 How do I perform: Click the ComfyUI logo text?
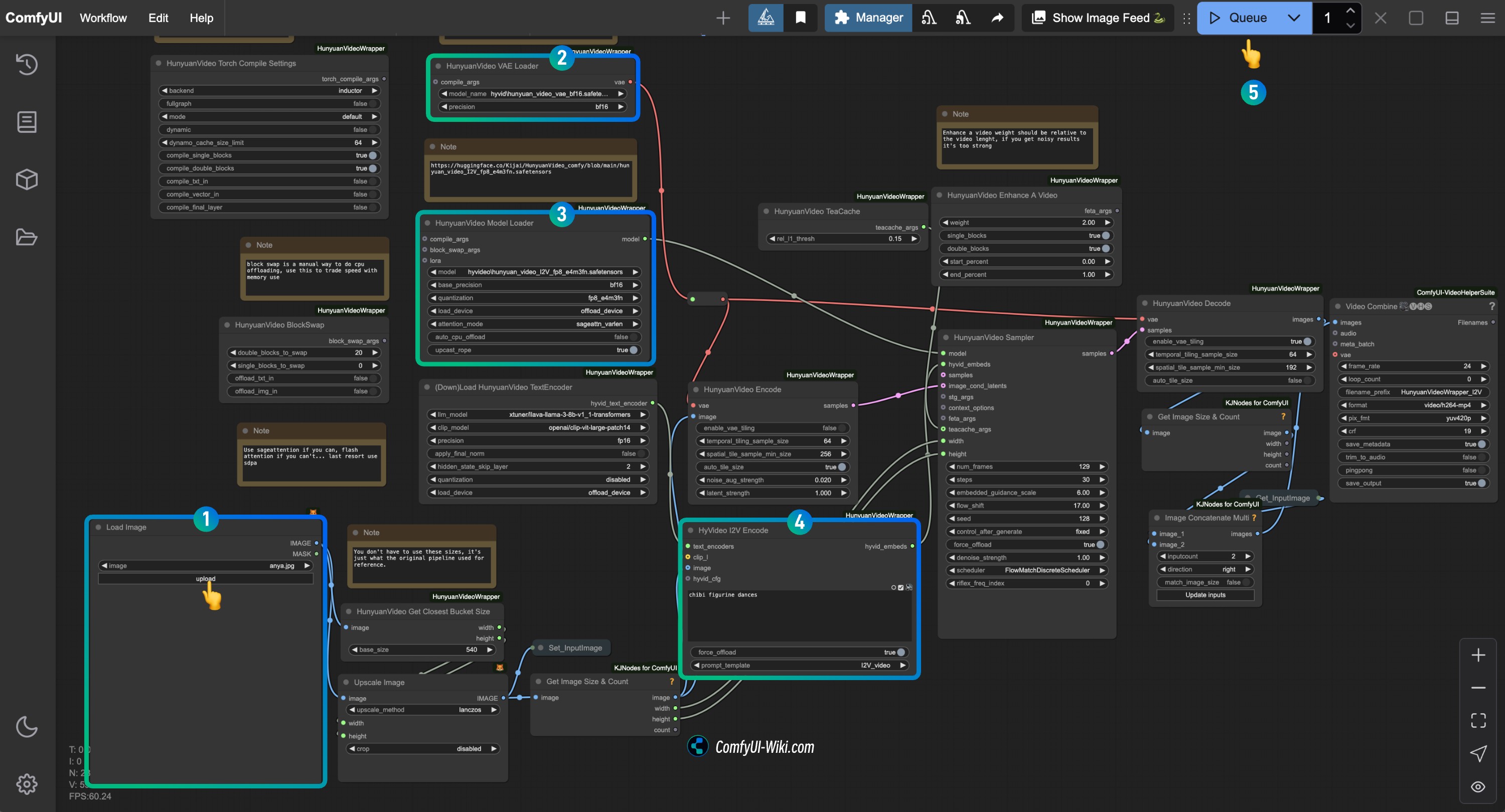pyautogui.click(x=34, y=18)
